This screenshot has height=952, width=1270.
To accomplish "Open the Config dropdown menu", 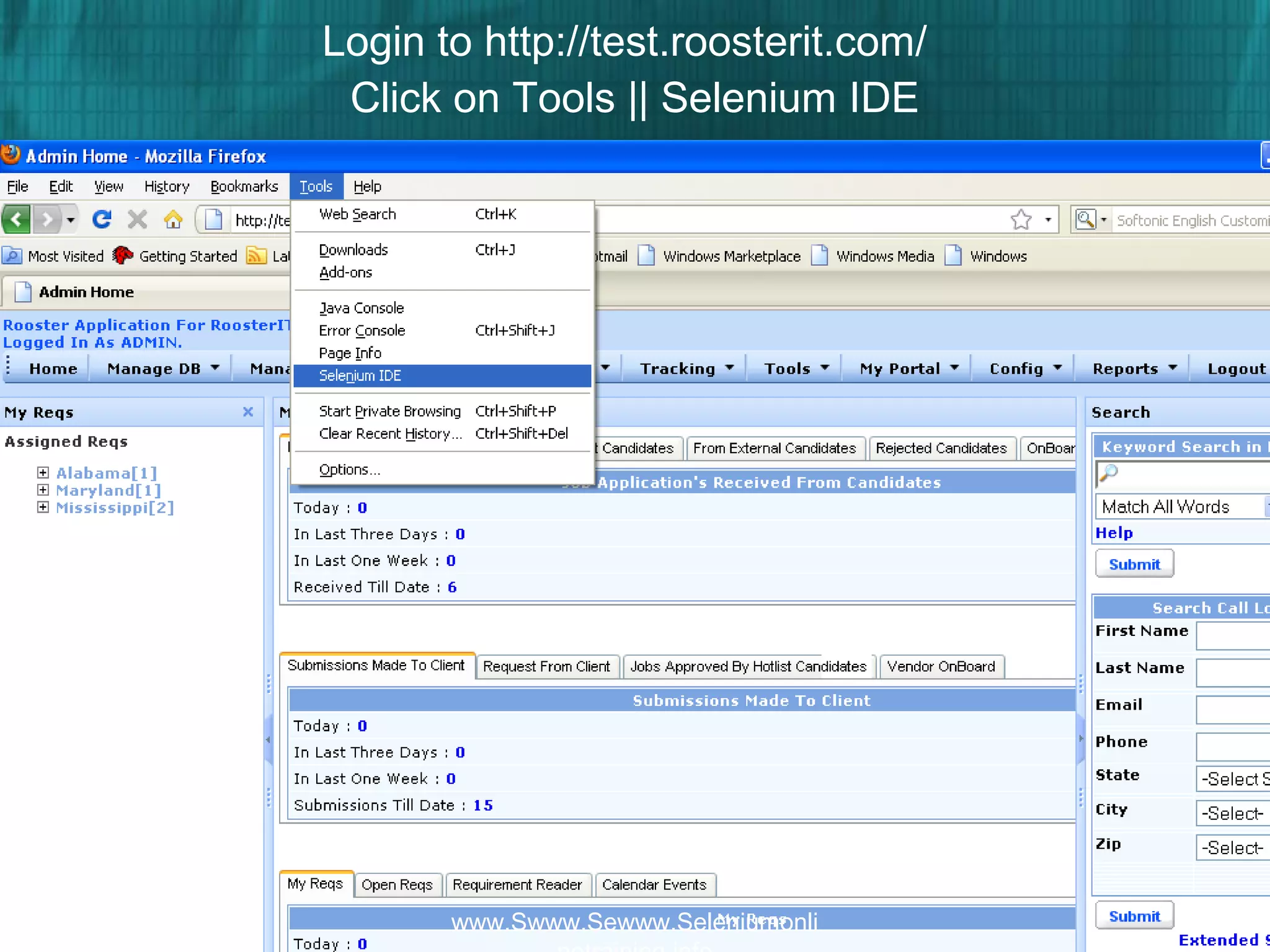I will click(x=1025, y=369).
